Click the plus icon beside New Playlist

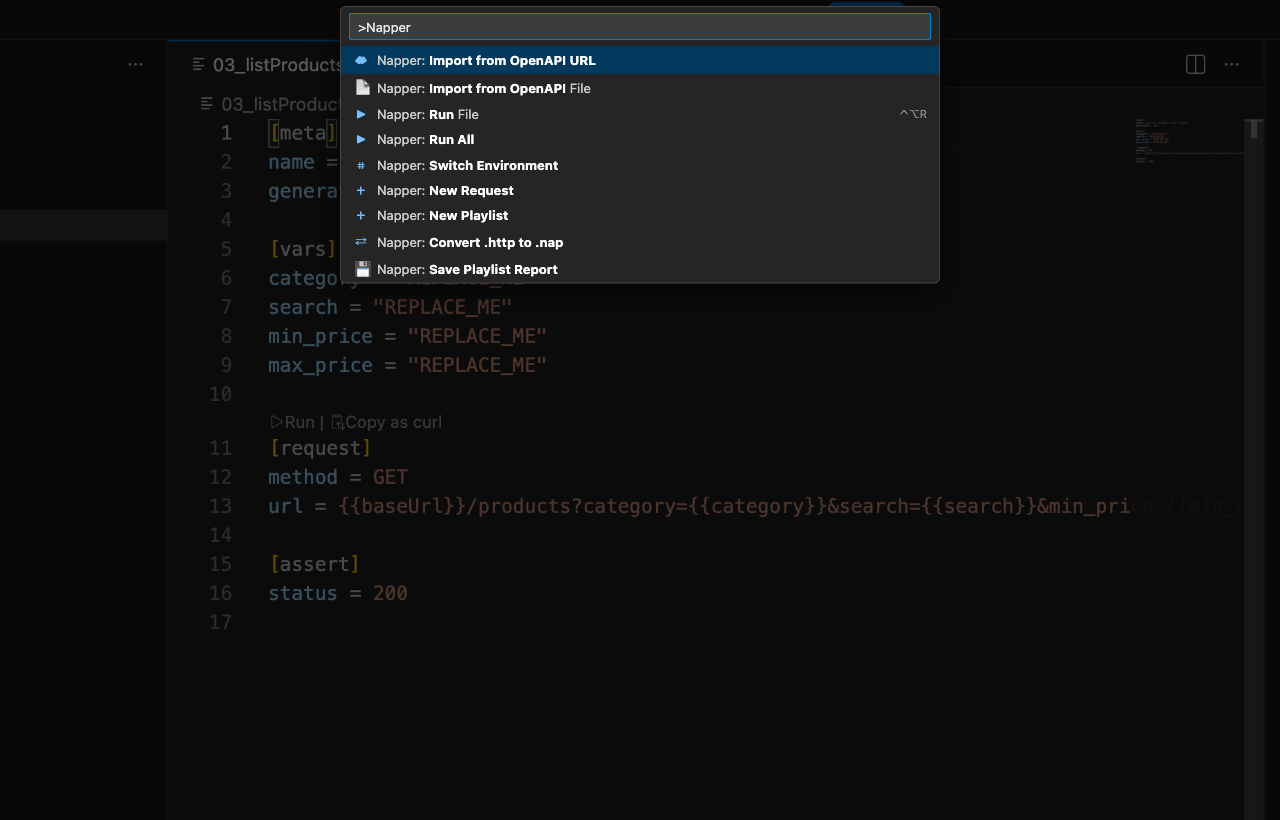361,215
